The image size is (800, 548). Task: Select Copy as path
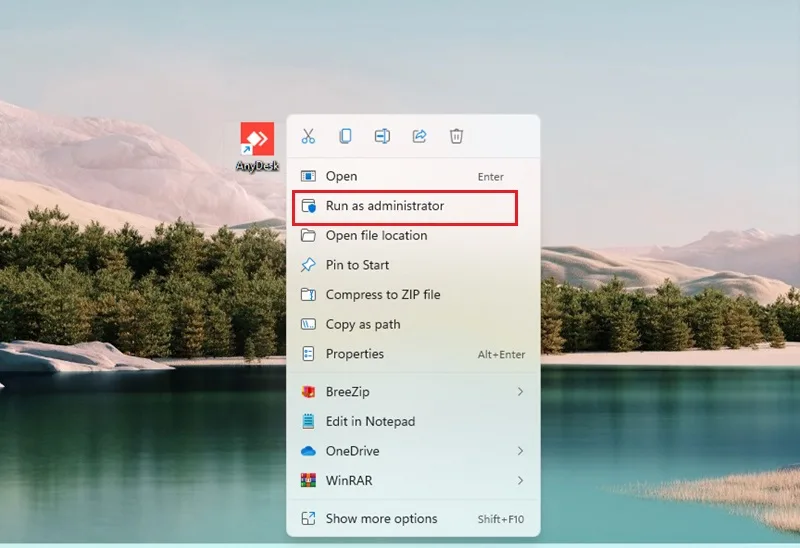tap(413, 325)
